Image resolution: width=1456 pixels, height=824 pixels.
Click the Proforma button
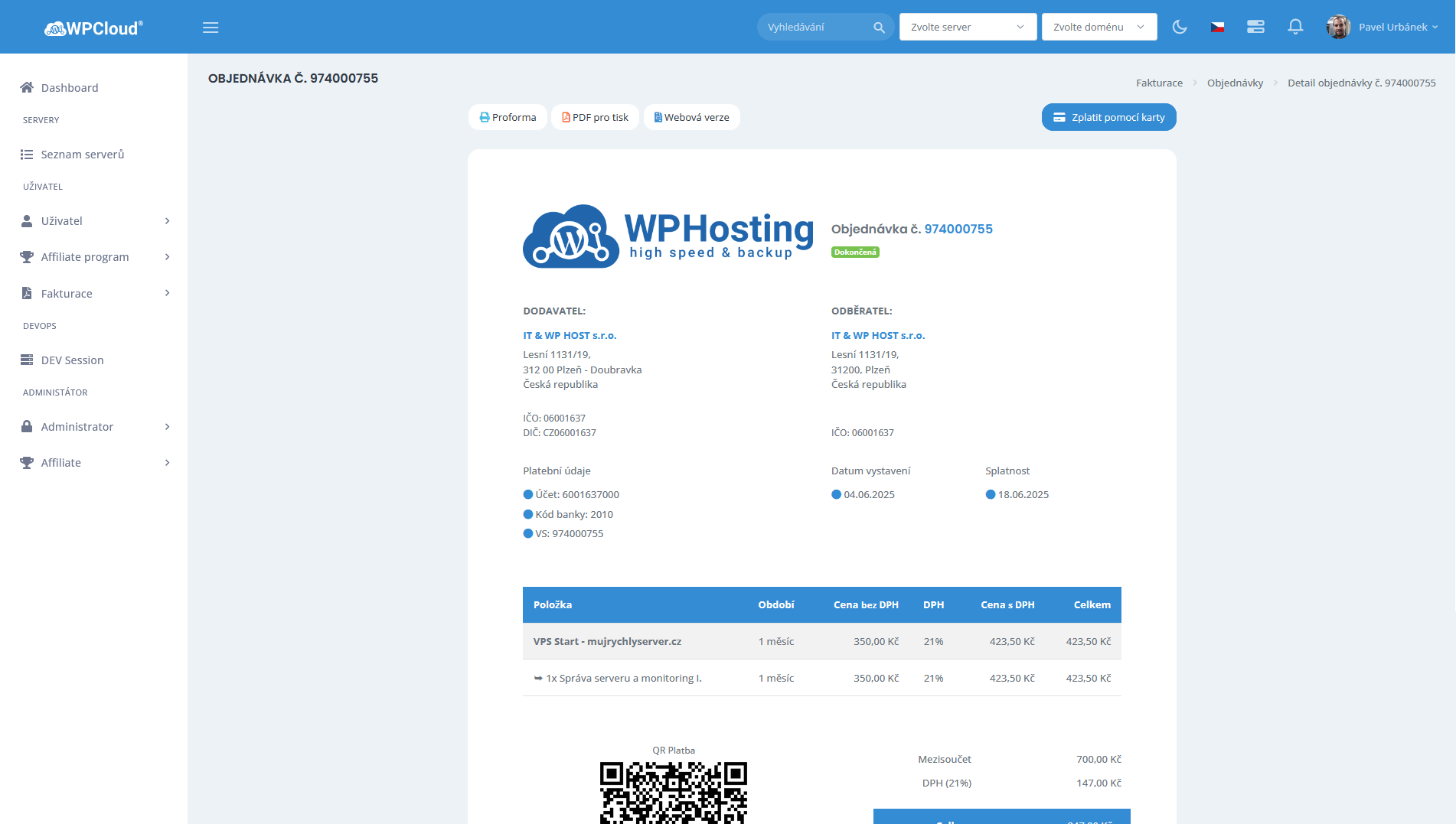click(x=508, y=117)
